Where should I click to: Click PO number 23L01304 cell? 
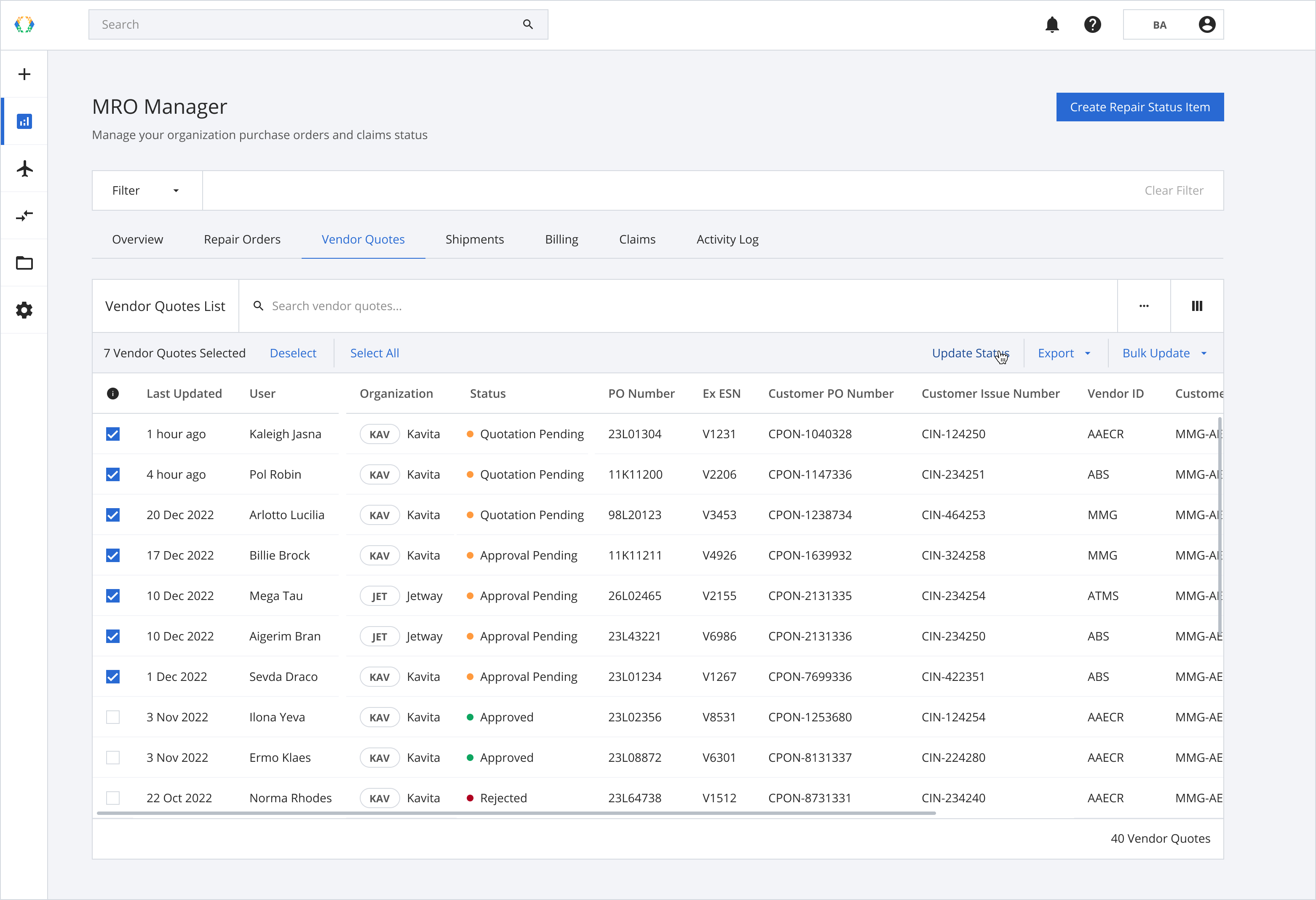(634, 434)
